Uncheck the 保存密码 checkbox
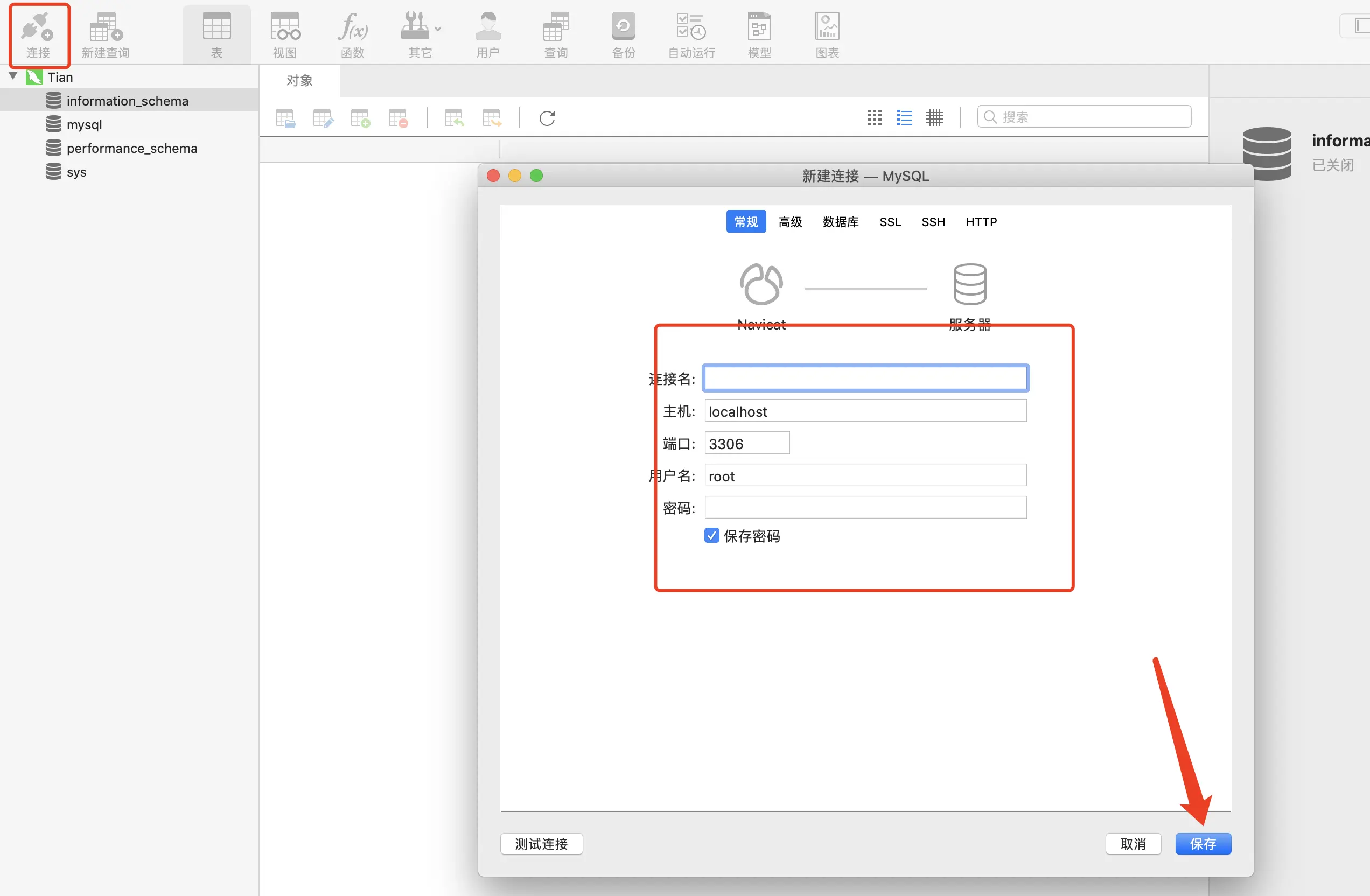The width and height of the screenshot is (1370, 896). click(x=711, y=536)
